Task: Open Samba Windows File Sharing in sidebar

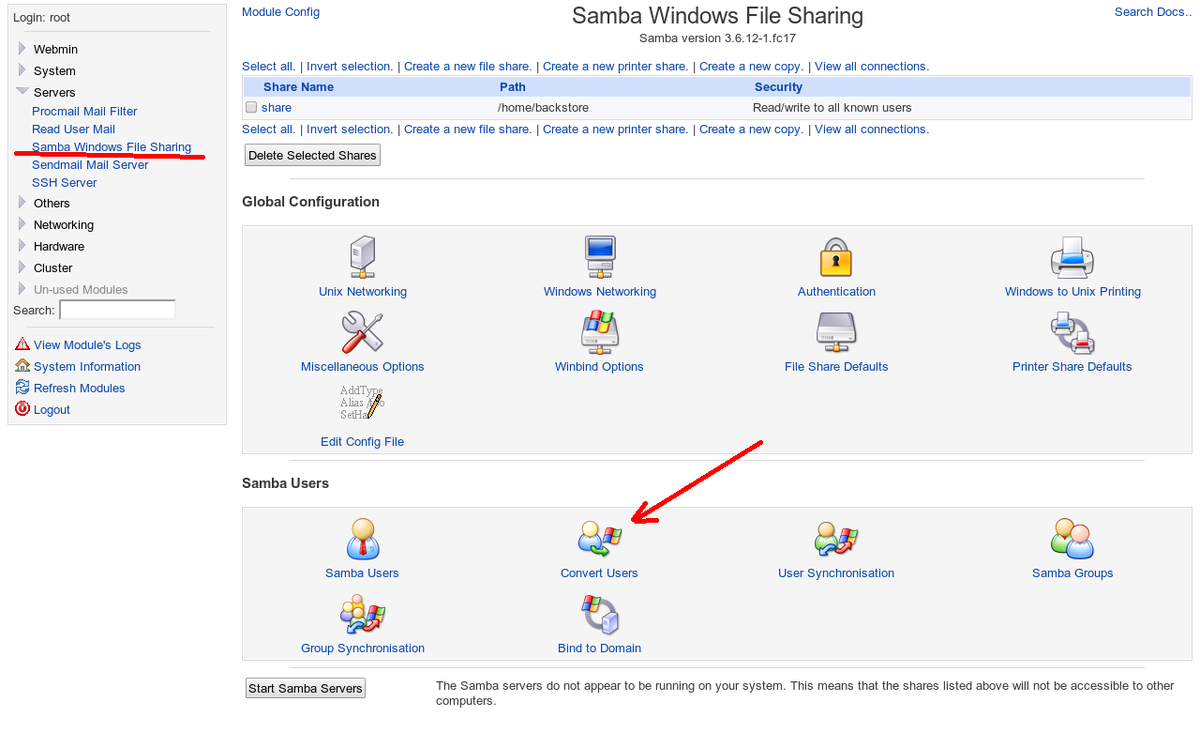Action: click(111, 147)
